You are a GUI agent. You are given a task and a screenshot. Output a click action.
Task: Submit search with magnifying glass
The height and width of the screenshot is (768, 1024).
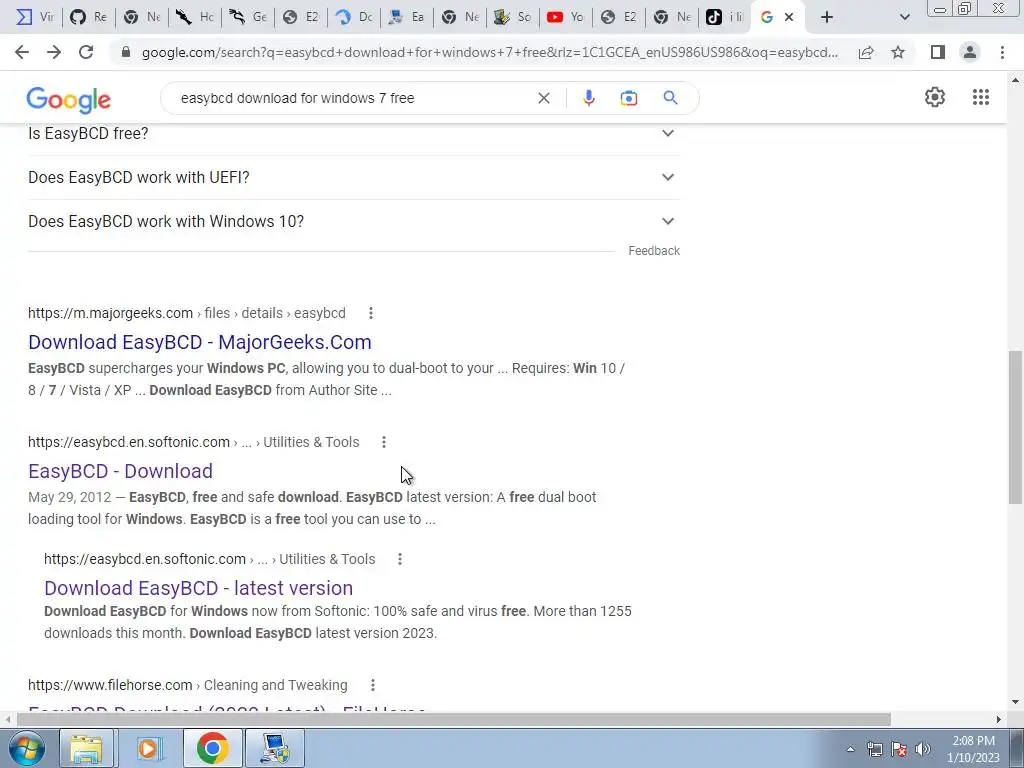(670, 98)
